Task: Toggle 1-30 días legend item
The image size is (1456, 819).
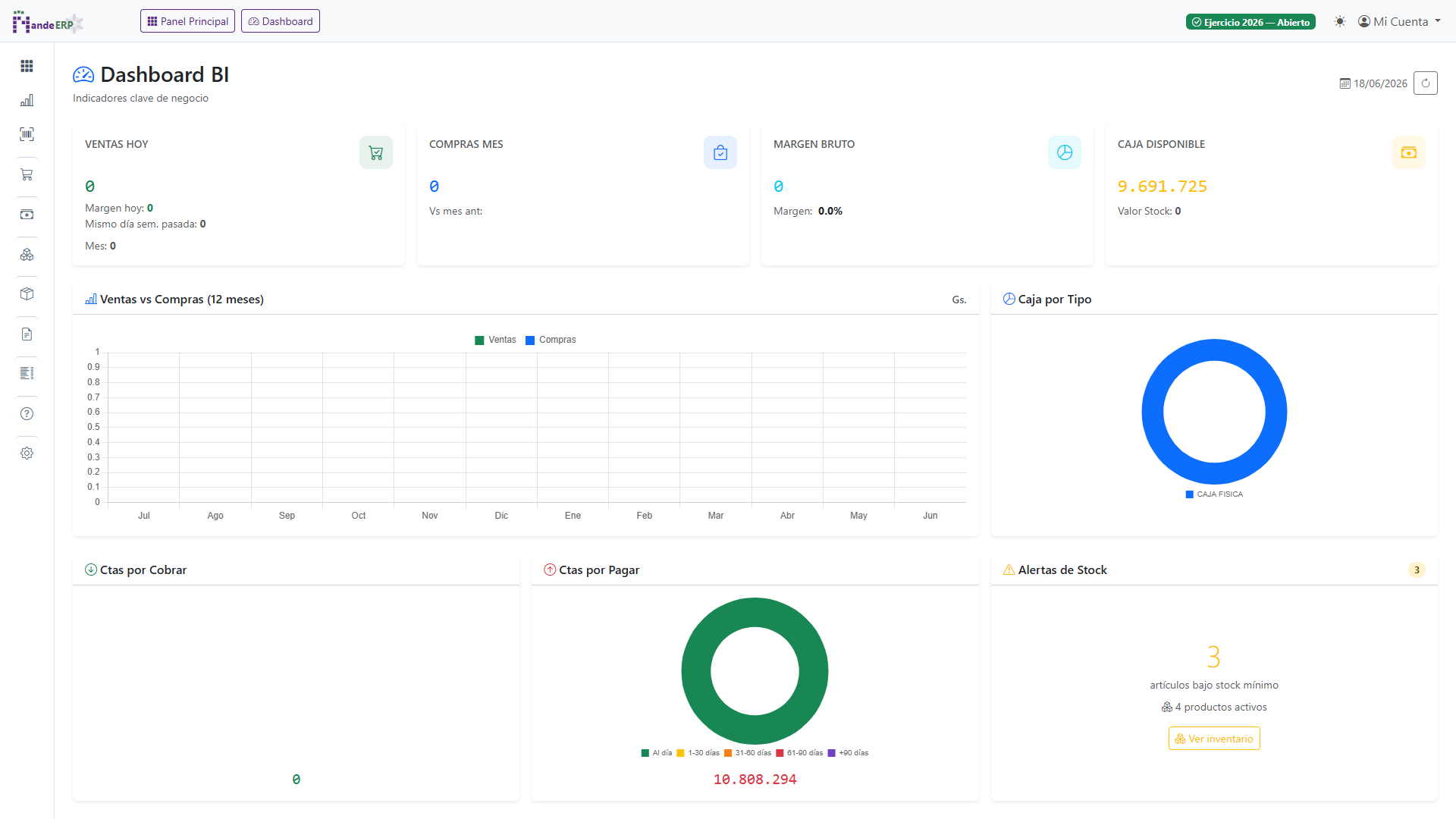Action: 698,753
